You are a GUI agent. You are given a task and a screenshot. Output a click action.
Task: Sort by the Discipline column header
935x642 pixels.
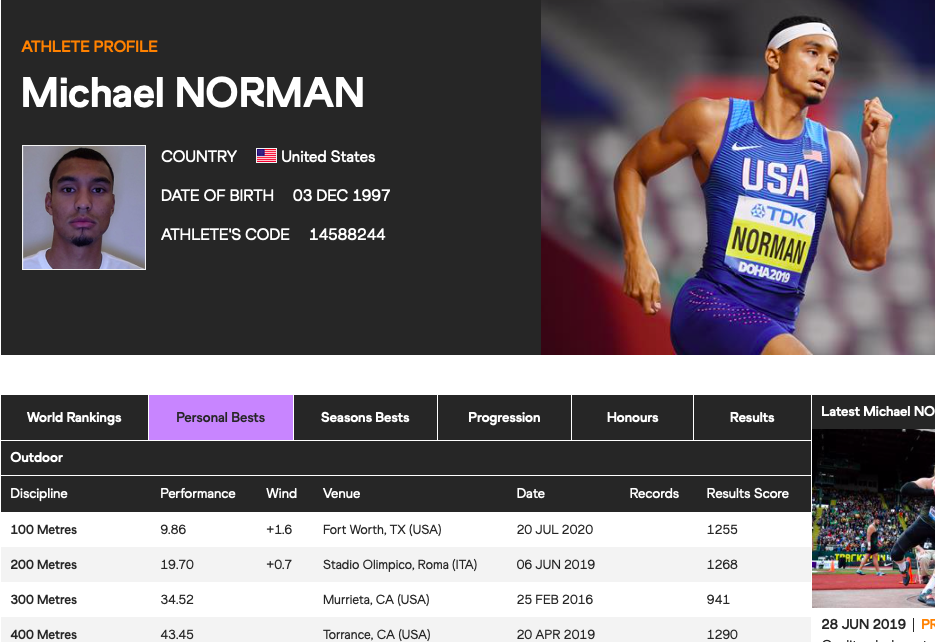(39, 494)
